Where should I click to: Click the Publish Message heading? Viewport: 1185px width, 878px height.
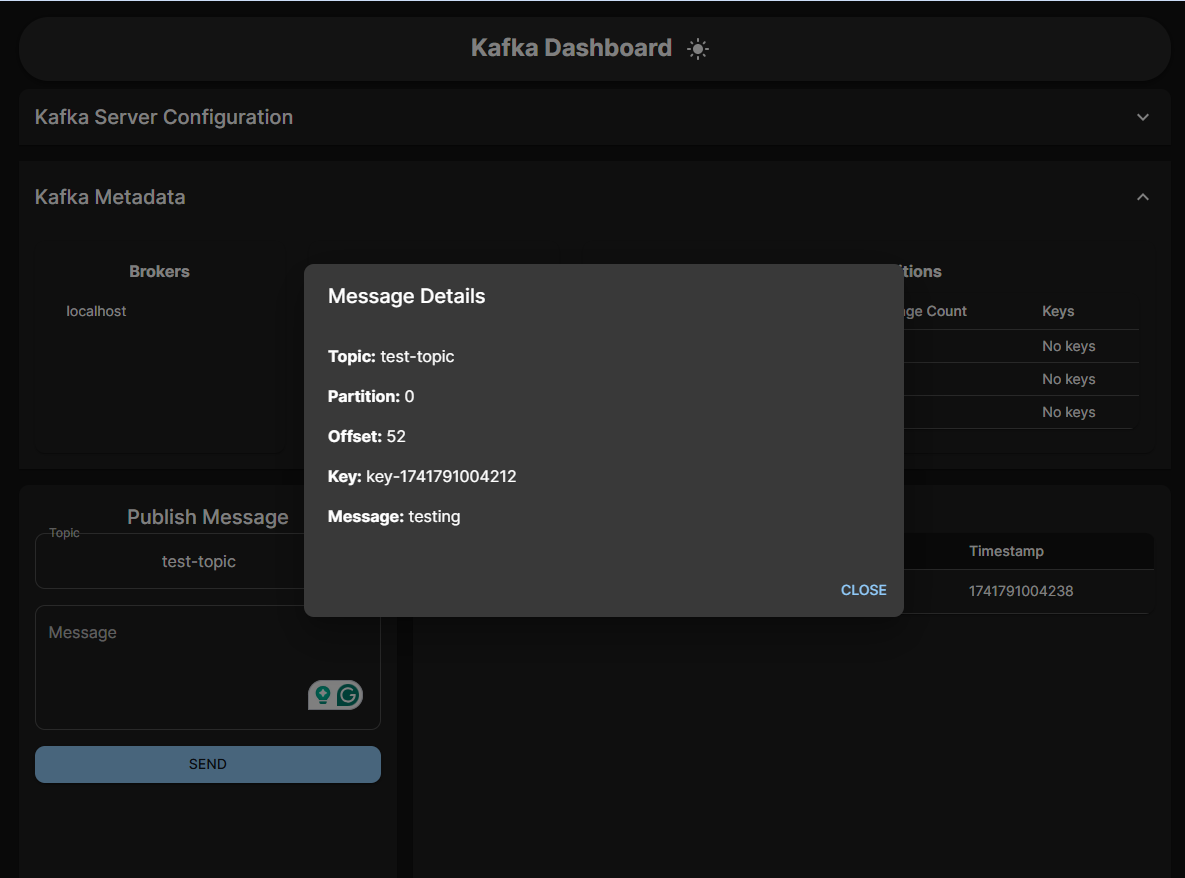[x=208, y=517]
